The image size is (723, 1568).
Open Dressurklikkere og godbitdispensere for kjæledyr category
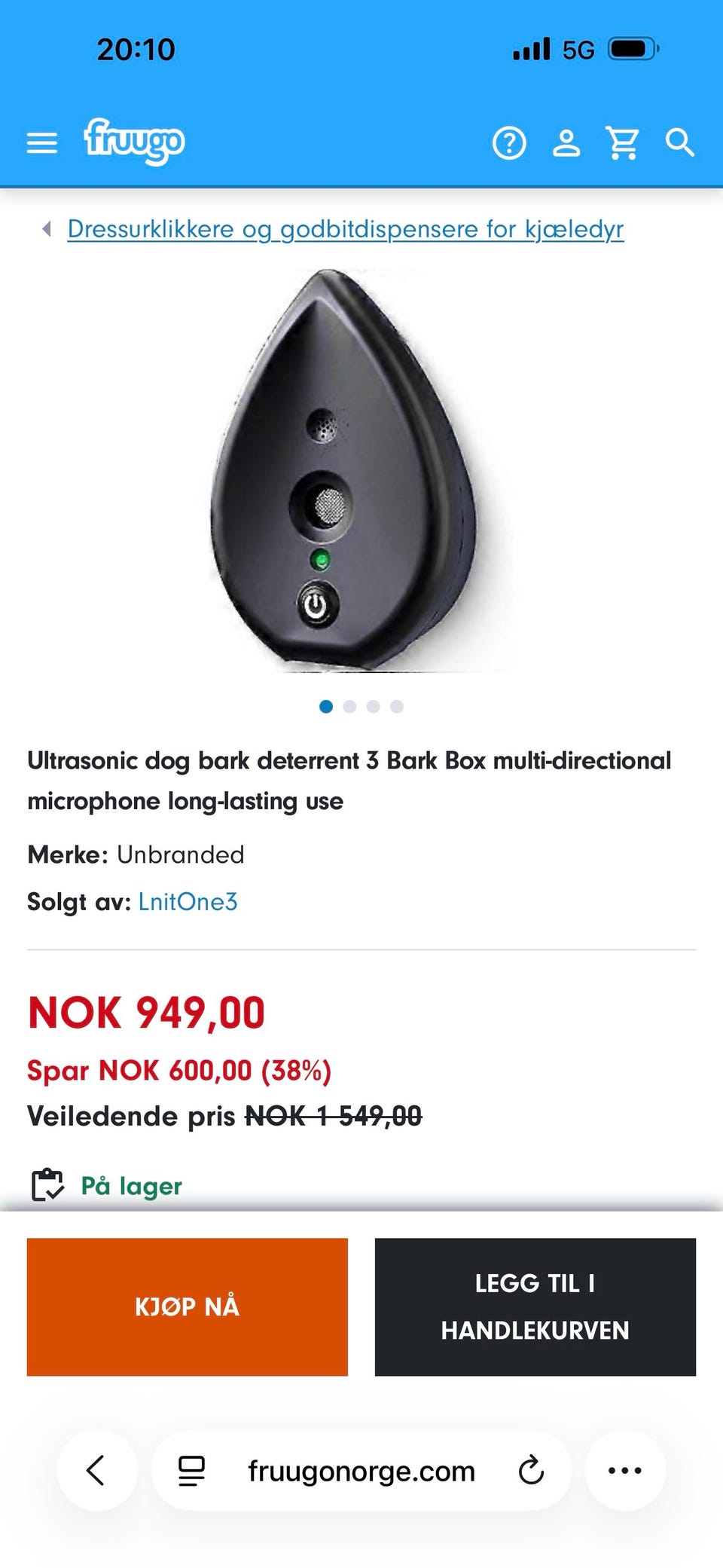click(346, 228)
